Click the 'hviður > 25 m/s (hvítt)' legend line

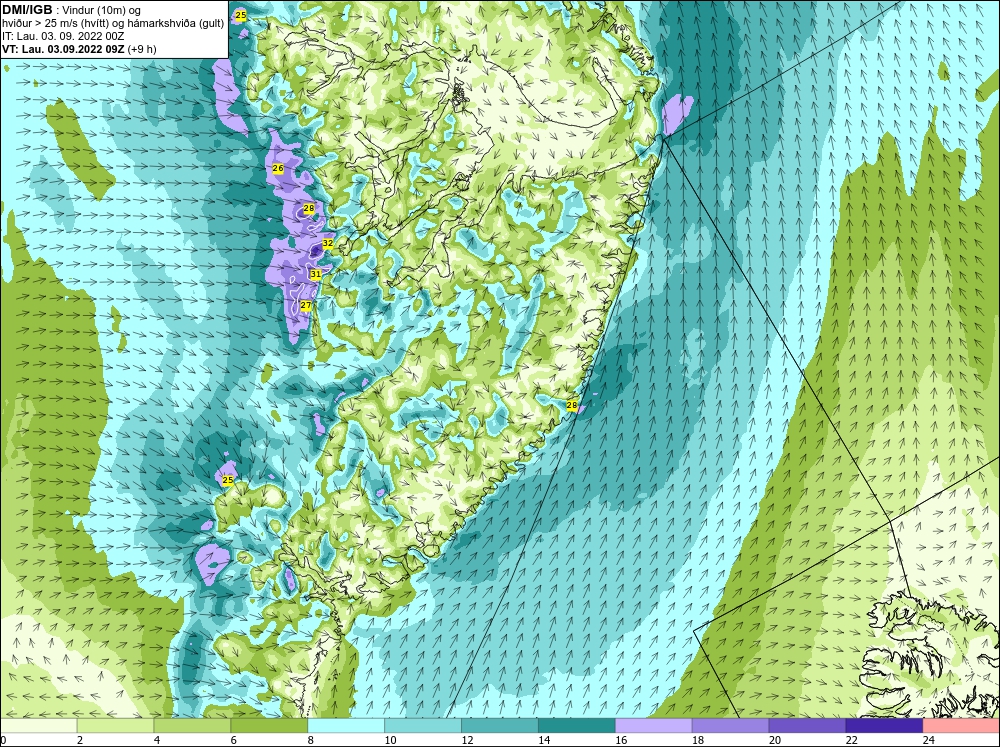tap(114, 23)
